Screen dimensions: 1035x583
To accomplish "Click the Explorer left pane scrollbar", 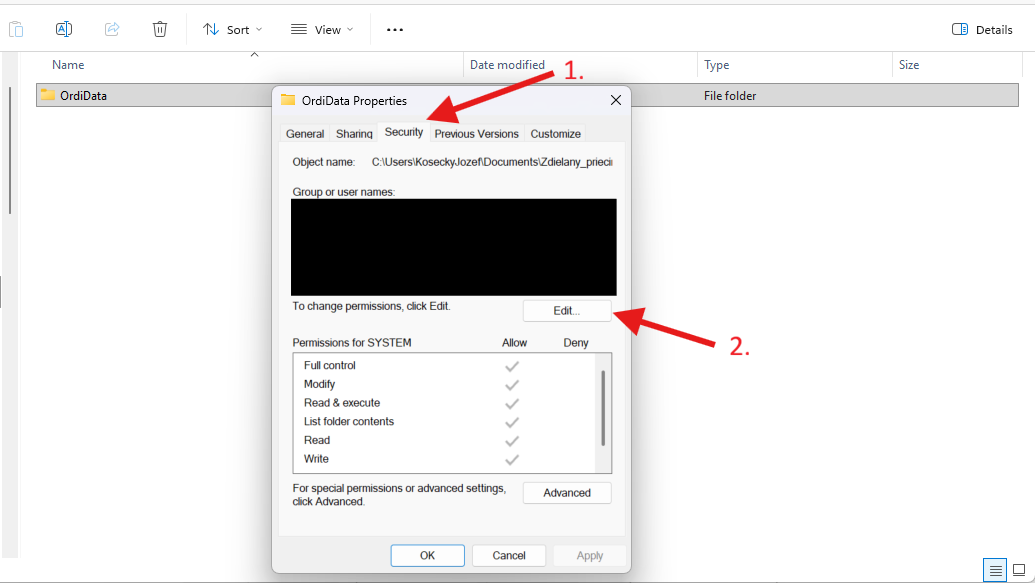I will coord(10,151).
